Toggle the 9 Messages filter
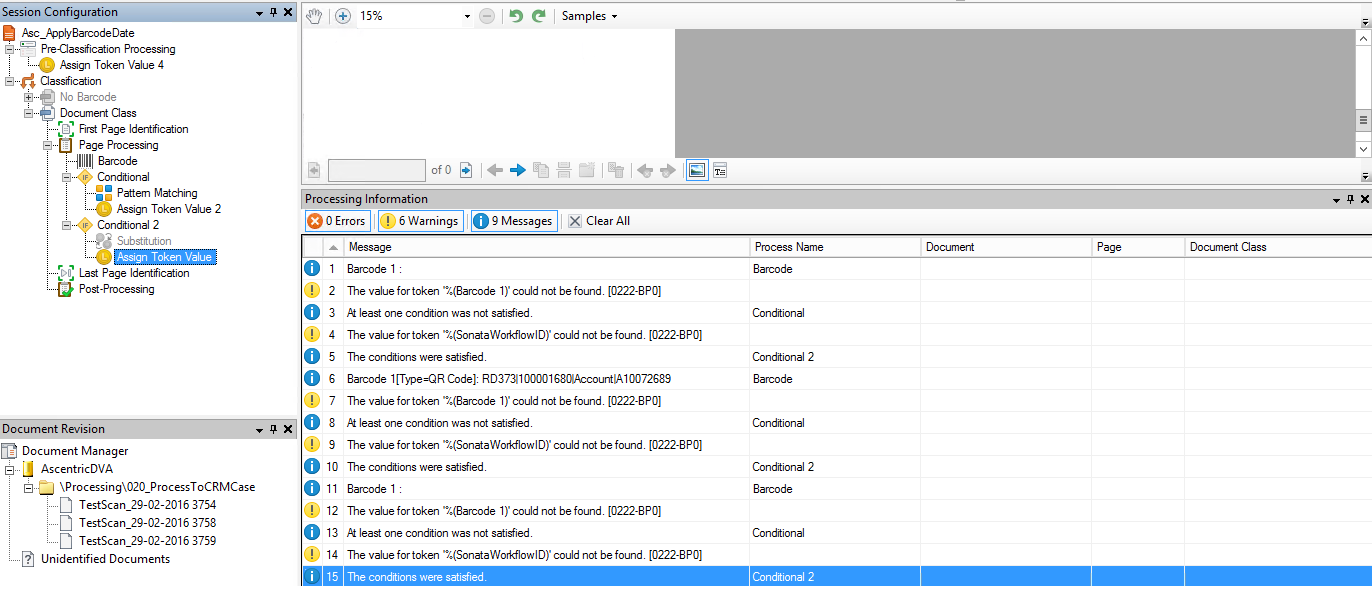1372x611 pixels. [513, 221]
